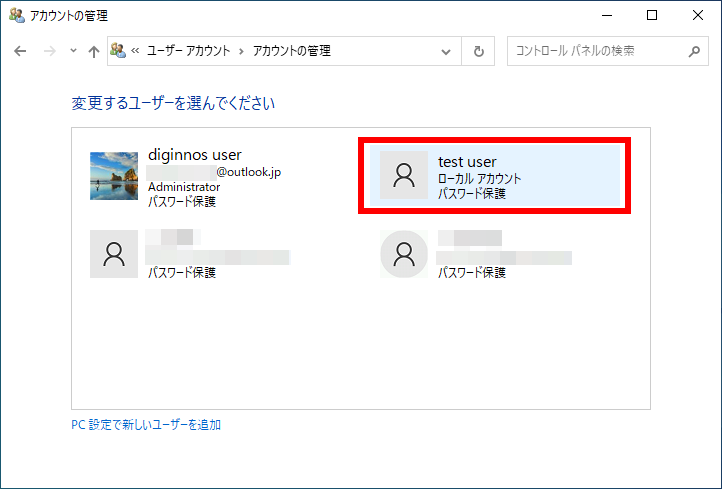Click the forward navigation arrow
The height and width of the screenshot is (489, 722).
tap(49, 51)
